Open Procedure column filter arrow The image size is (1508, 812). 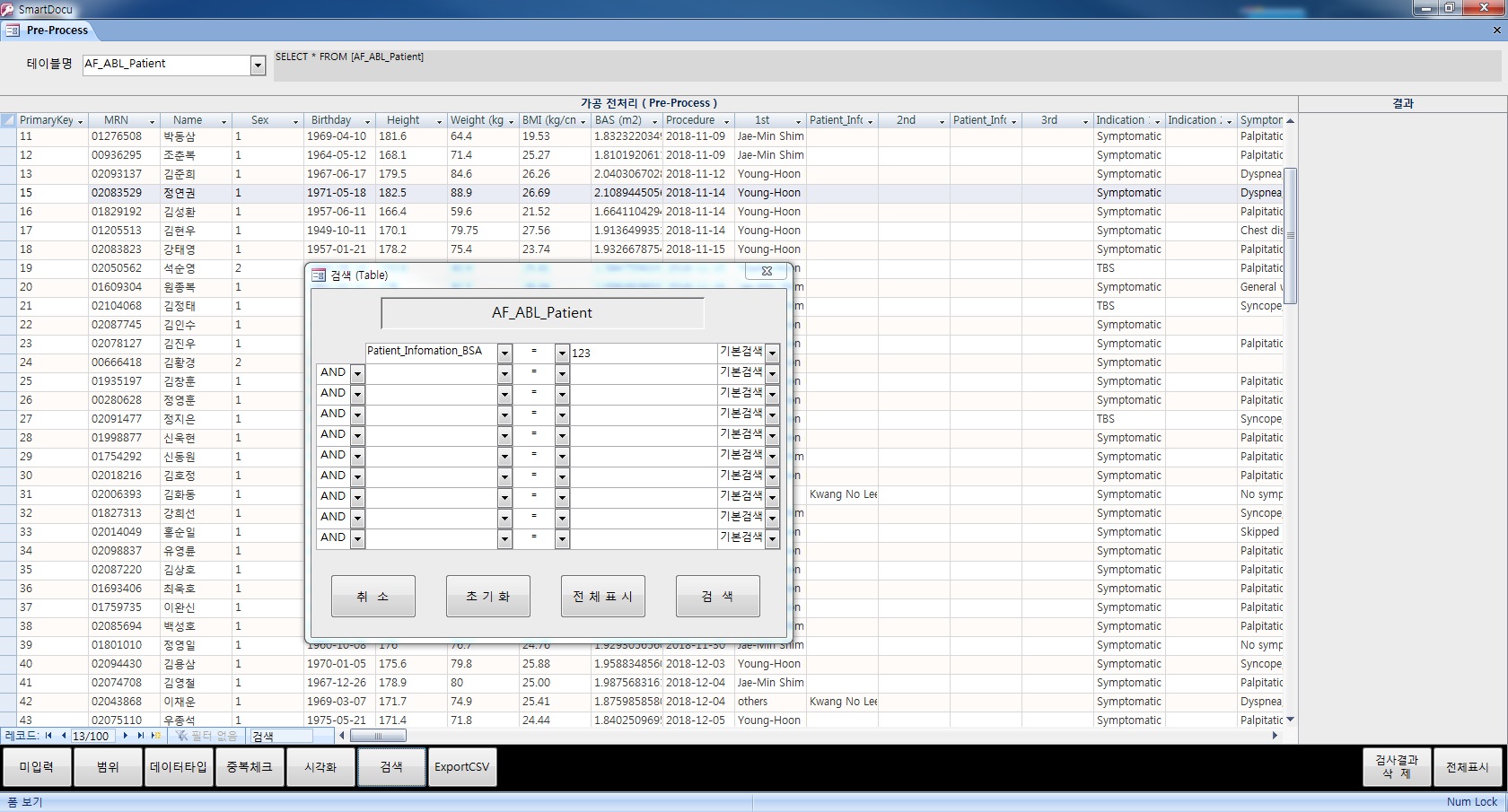[726, 121]
